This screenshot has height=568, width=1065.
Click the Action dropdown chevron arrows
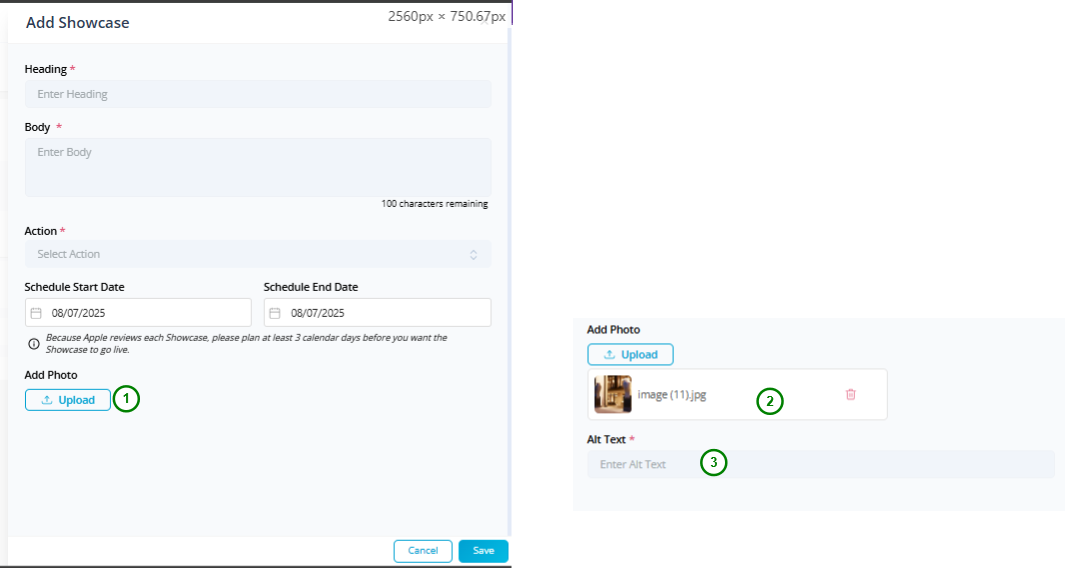pos(473,254)
